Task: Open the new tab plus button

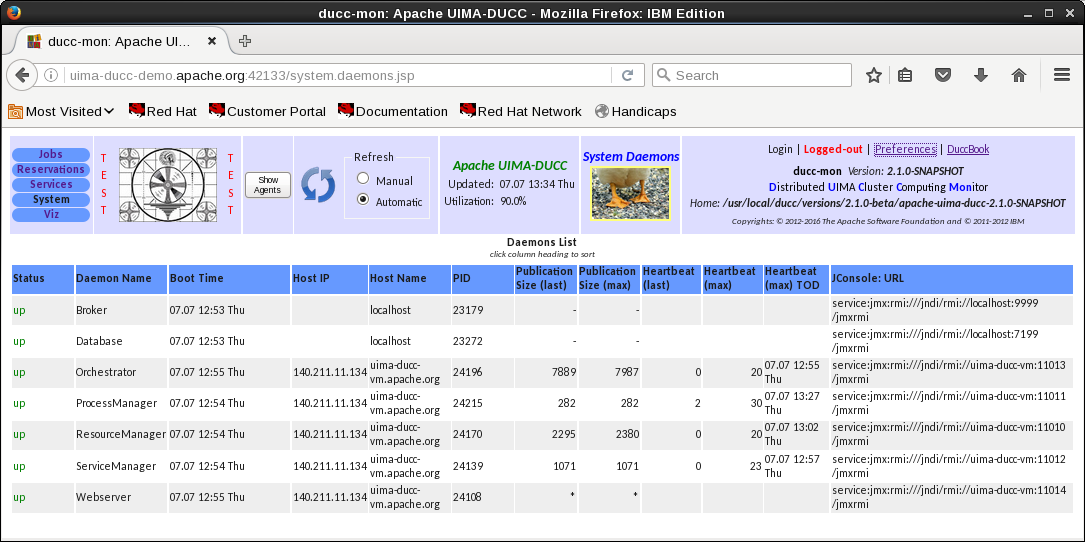Action: coord(245,41)
